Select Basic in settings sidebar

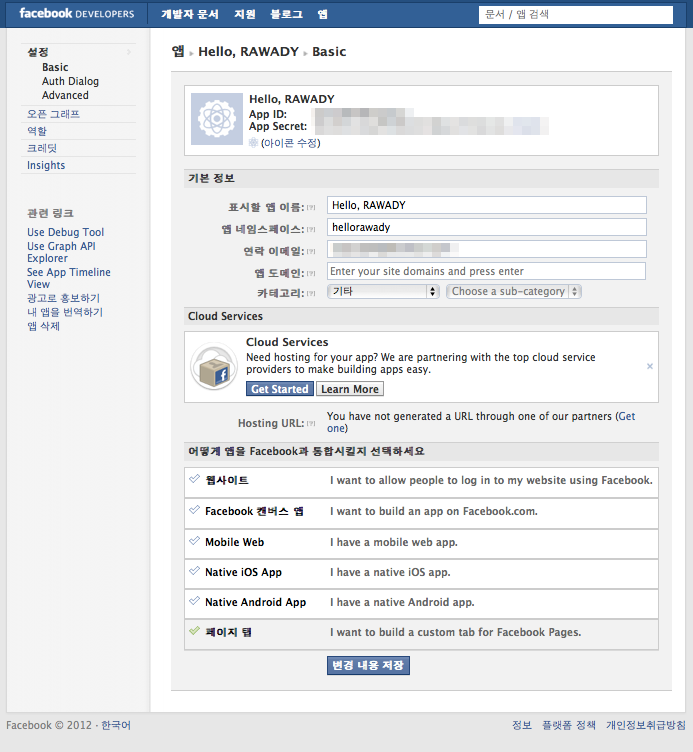click(55, 67)
